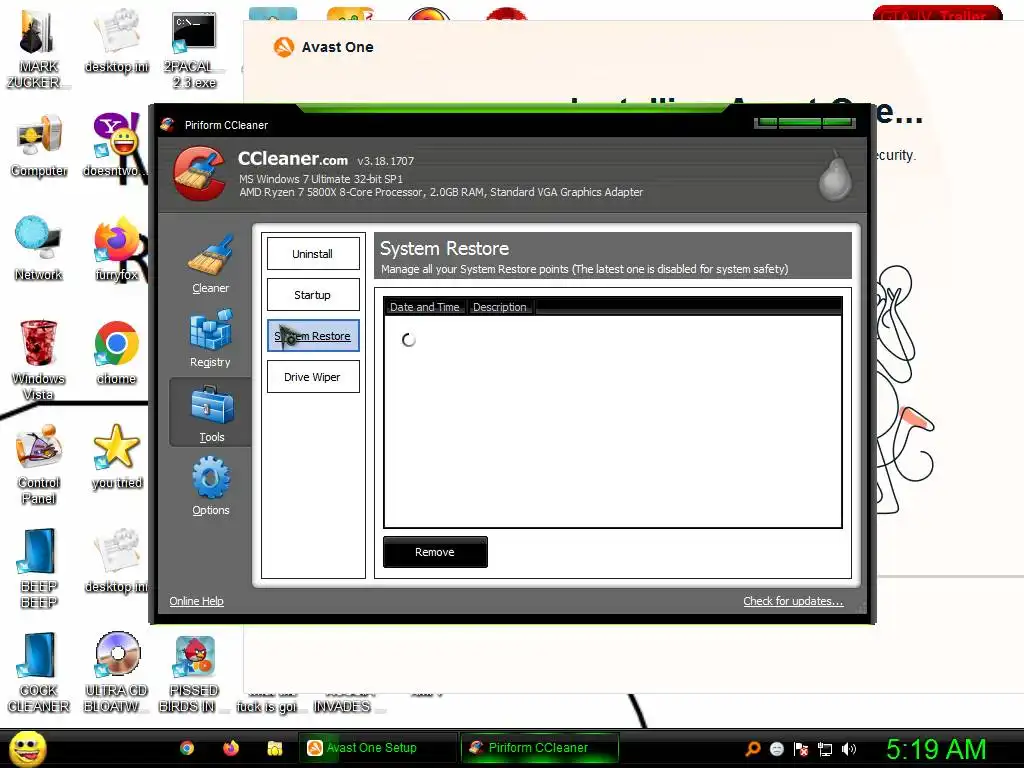
Task: Select the System Restore tool tab
Action: pyautogui.click(x=313, y=336)
